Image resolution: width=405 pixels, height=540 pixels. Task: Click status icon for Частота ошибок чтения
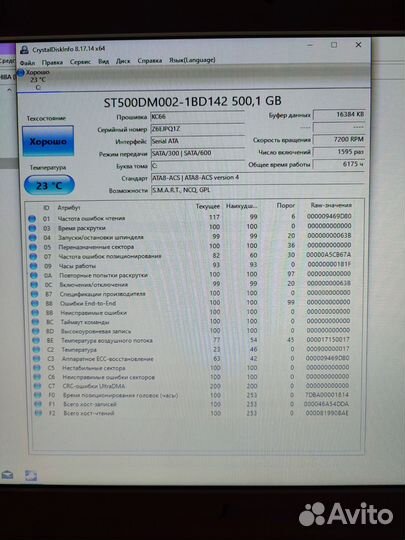(32, 219)
